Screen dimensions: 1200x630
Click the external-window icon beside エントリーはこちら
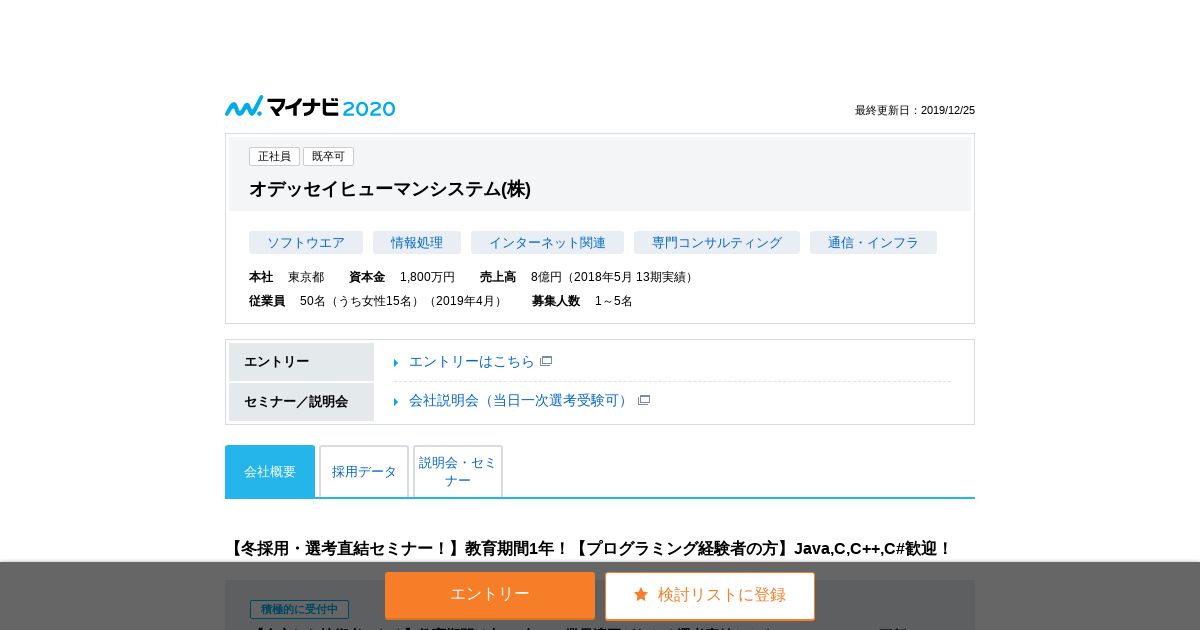point(546,361)
